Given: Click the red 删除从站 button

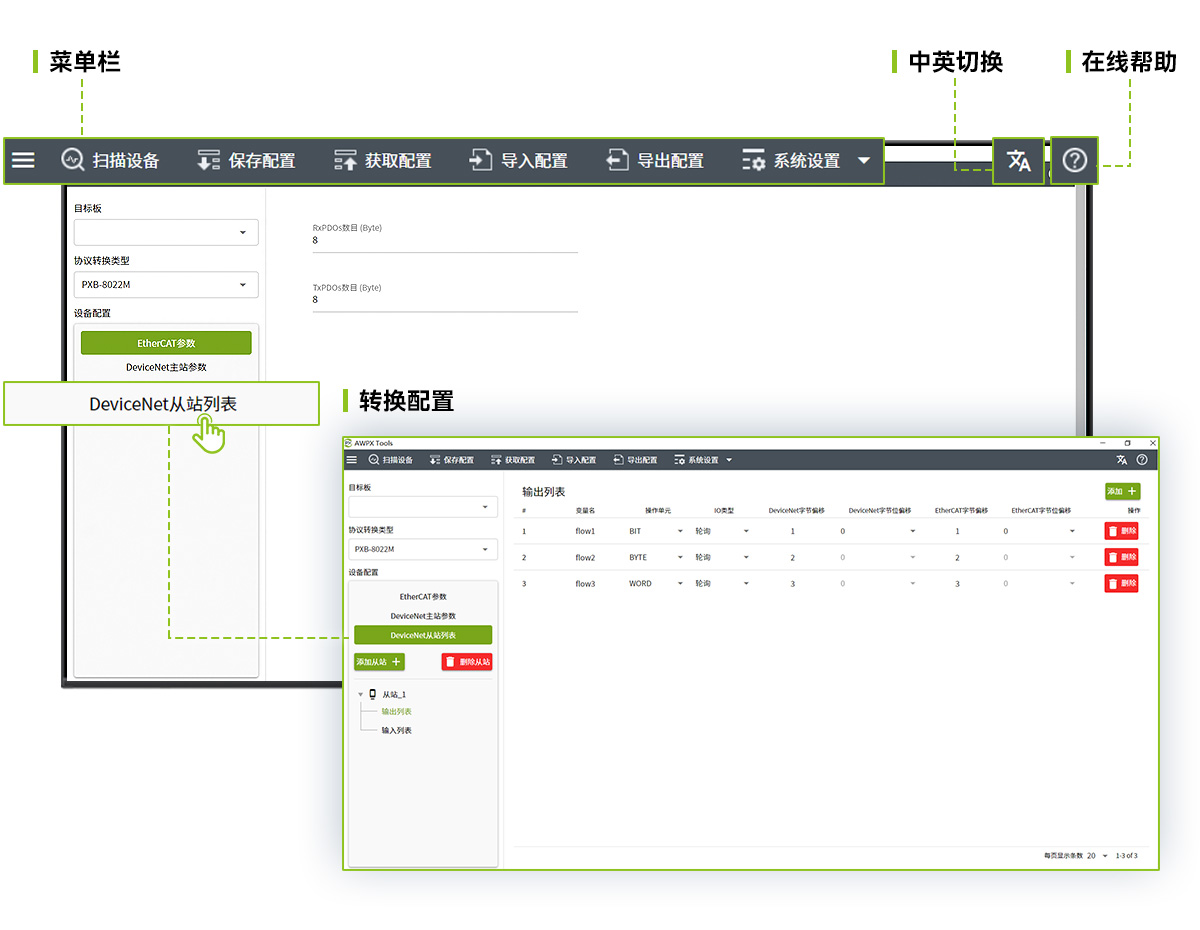Looking at the screenshot, I should tap(467, 662).
